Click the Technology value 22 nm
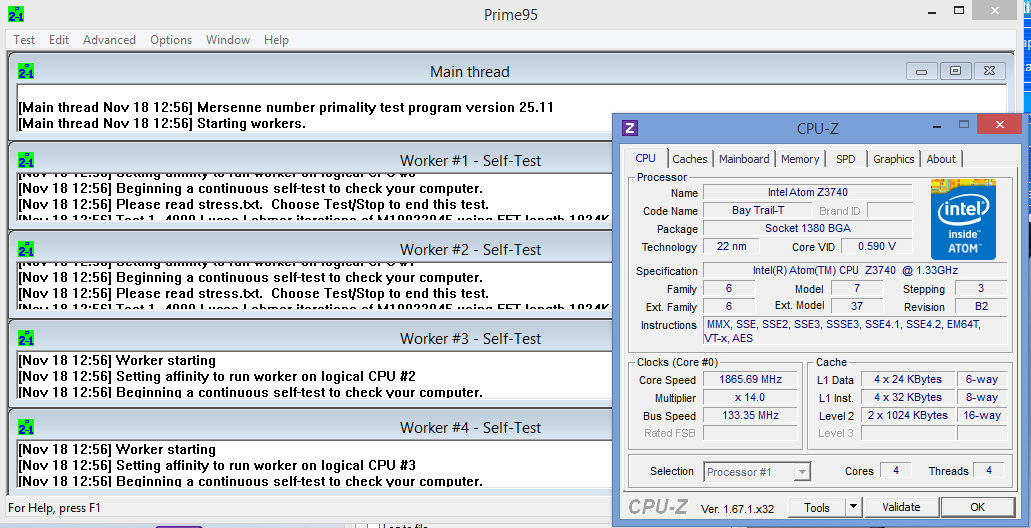Screen dimensions: 1031x528 click(731, 247)
